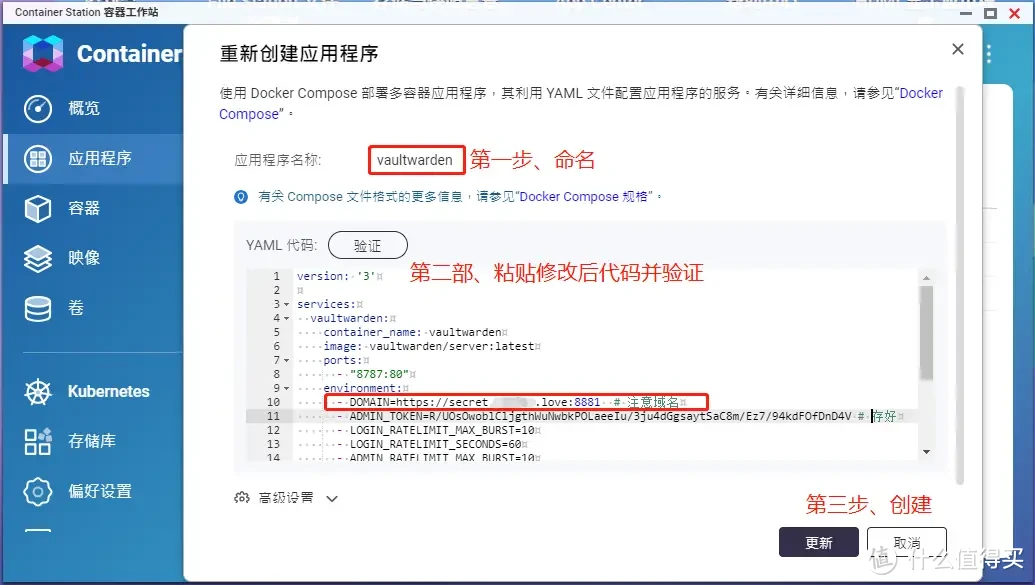Click the 验证 validate button
1035x585 pixels.
[x=368, y=246]
